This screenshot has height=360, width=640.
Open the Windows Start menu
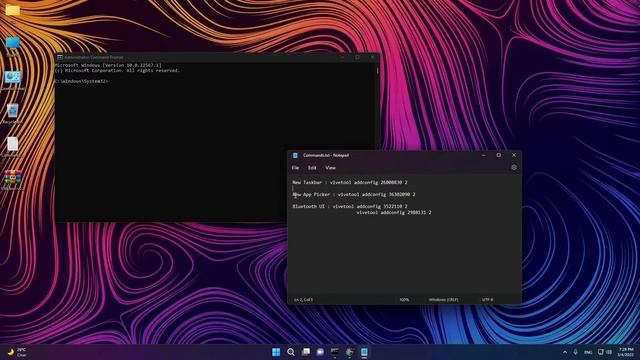point(276,352)
